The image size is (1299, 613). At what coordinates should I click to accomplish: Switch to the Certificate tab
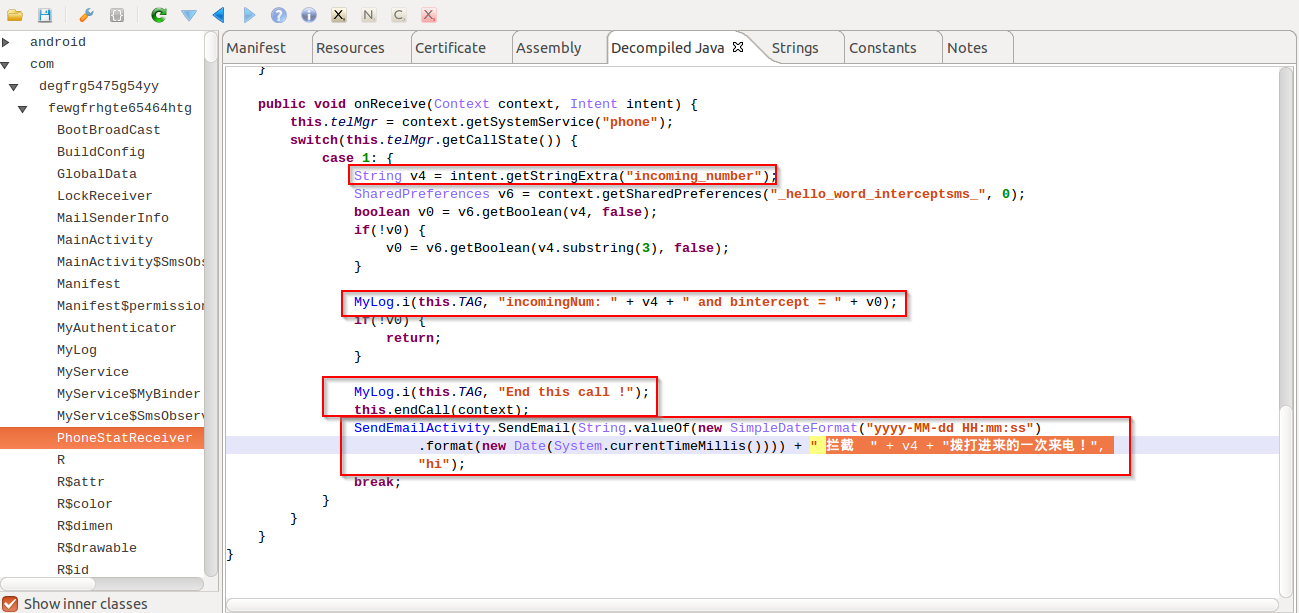[450, 47]
